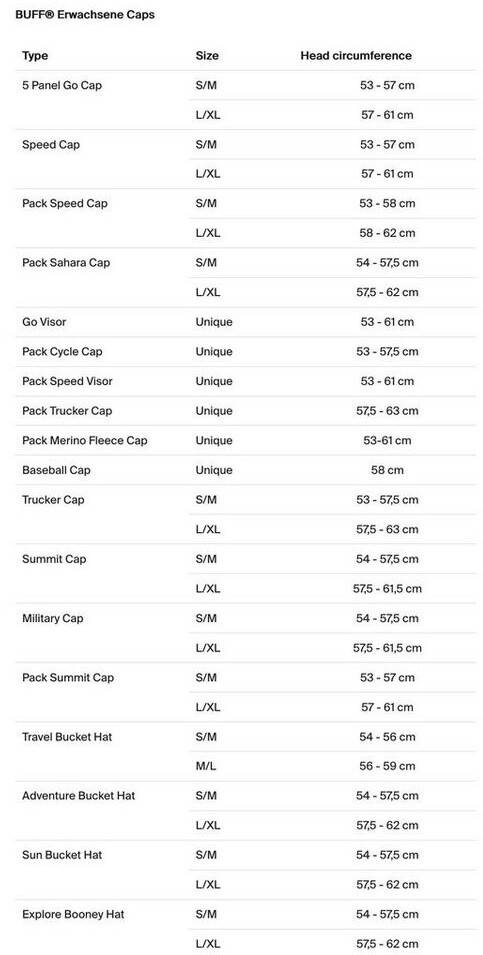Select the 'Pack Merino Fleece Cap' entry
This screenshot has width=483, height=955.
click(x=85, y=440)
